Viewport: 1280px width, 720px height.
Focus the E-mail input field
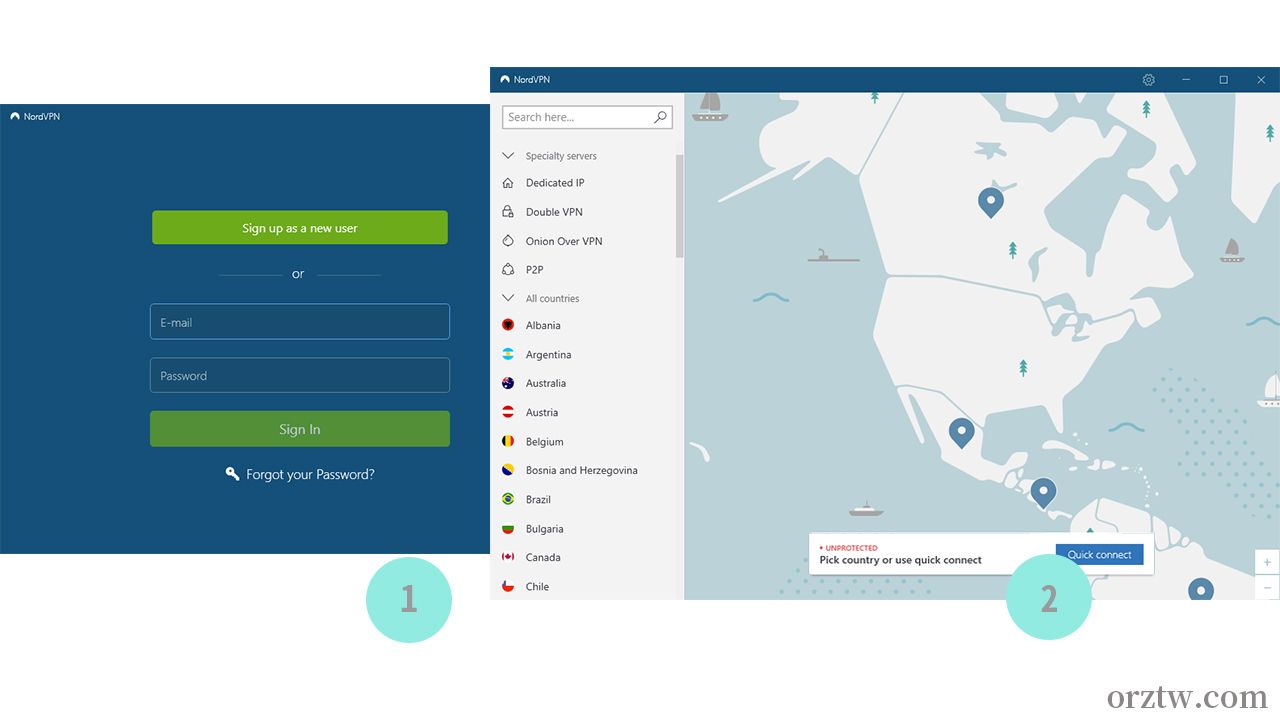pyautogui.click(x=300, y=322)
